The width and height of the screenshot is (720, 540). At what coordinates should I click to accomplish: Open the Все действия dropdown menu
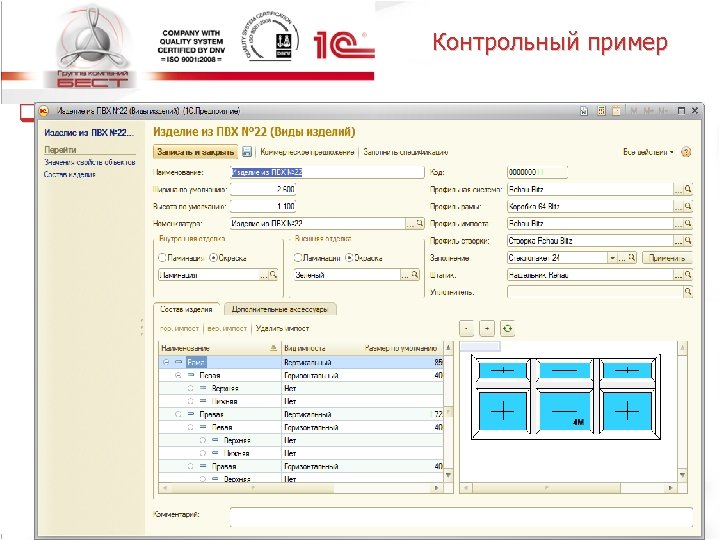pos(648,152)
